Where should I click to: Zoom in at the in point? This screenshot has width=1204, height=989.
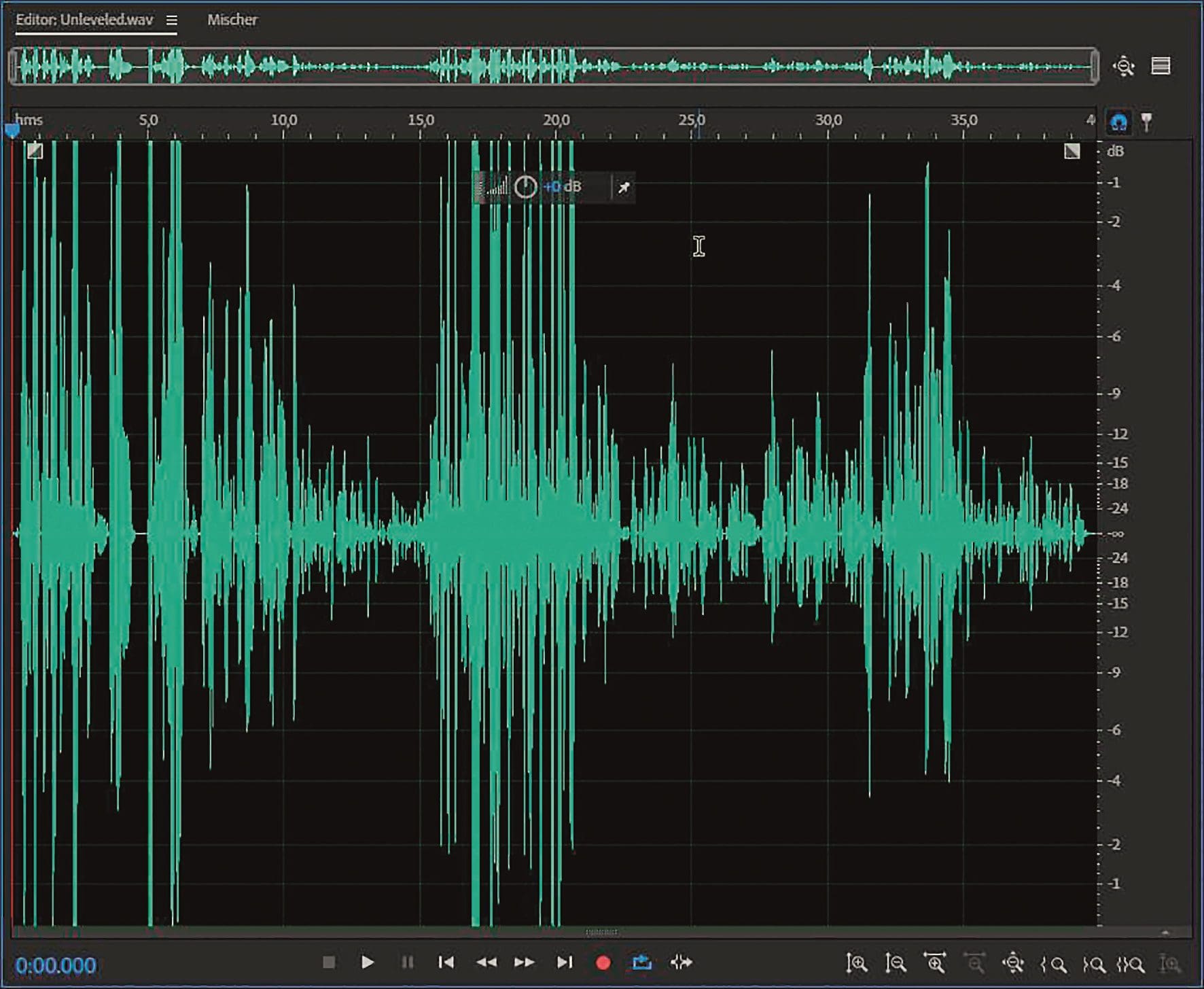pyautogui.click(x=1053, y=963)
